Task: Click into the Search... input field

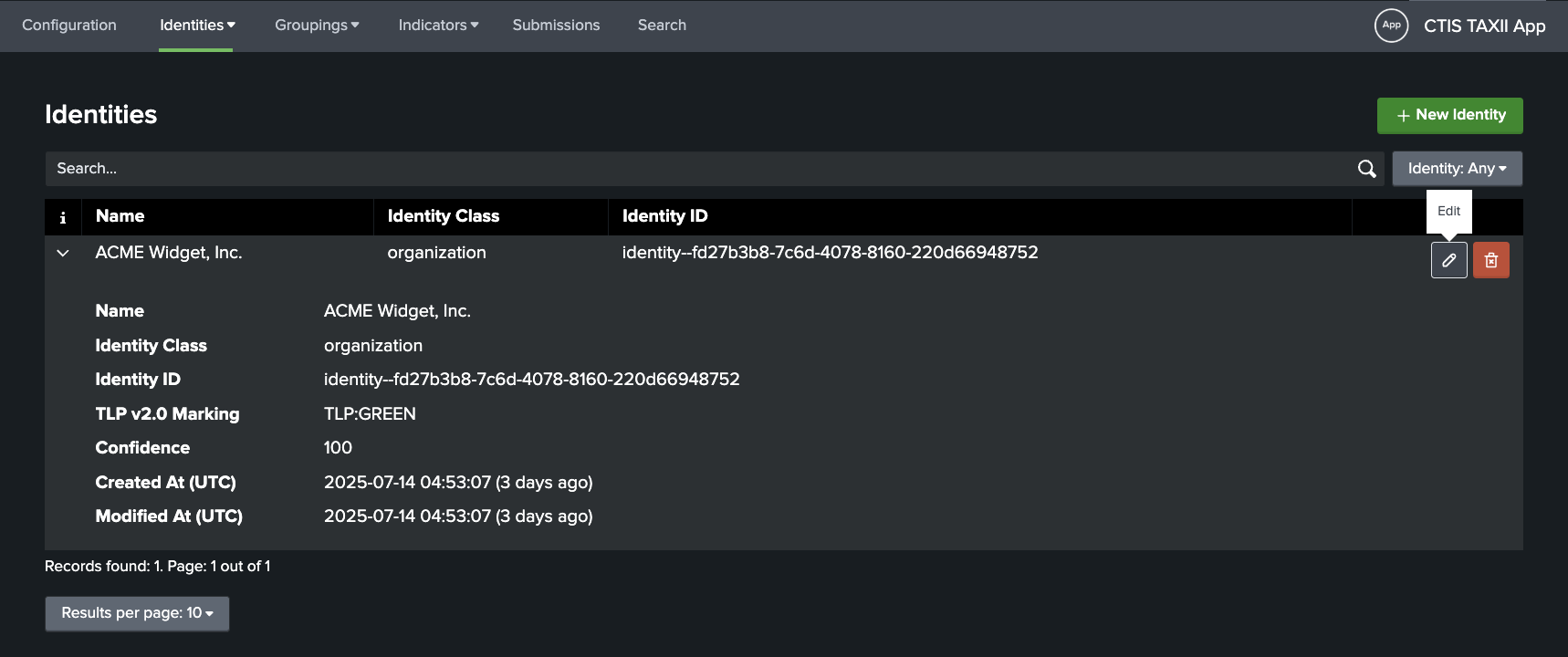Action: (694, 169)
